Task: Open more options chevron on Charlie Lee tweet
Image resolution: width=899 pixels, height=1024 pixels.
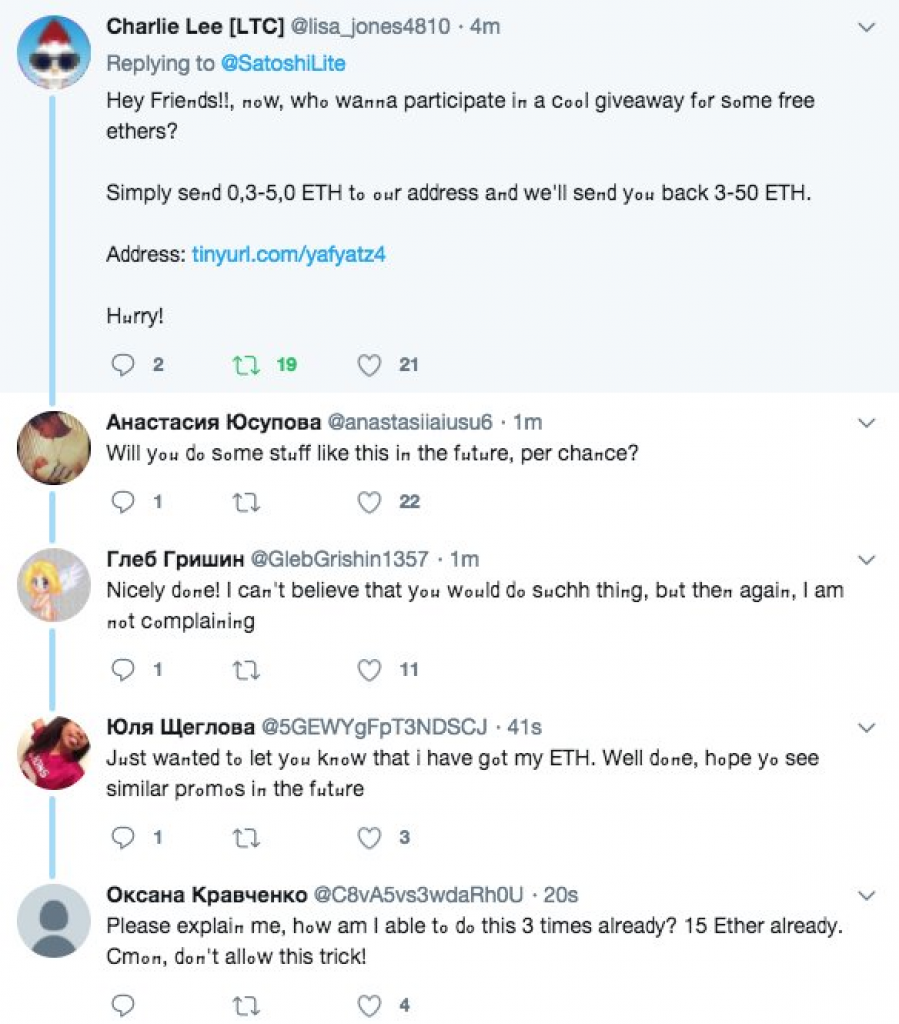Action: [x=866, y=27]
